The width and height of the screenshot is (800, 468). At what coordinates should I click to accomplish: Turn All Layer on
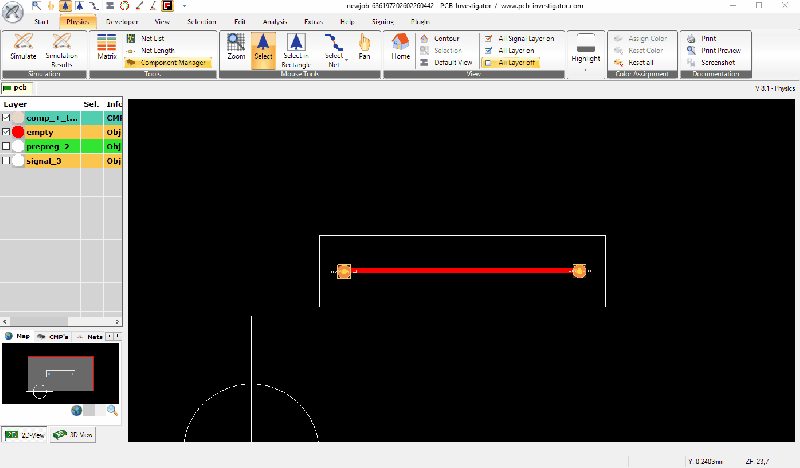point(509,51)
